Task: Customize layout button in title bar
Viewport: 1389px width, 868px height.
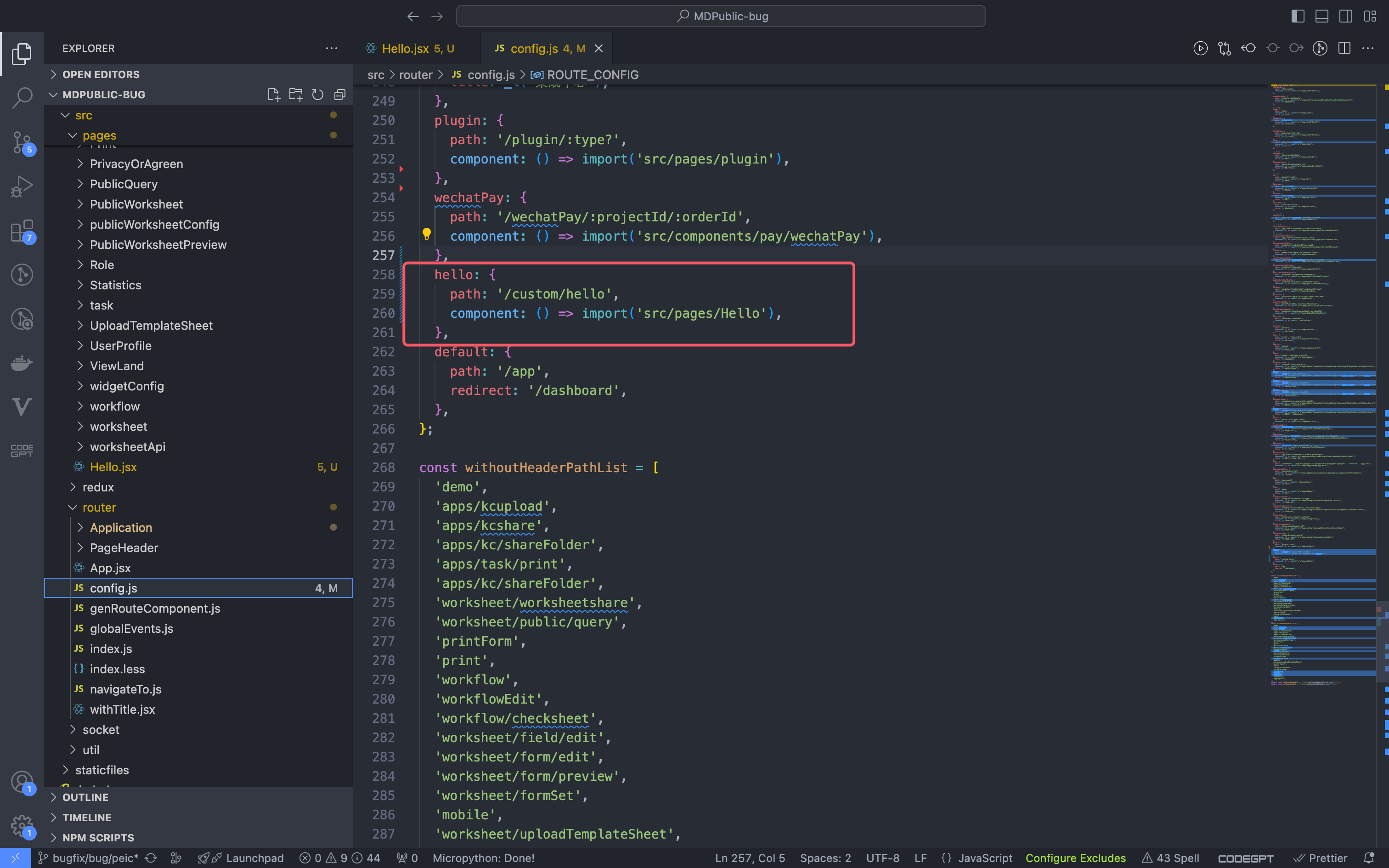Action: click(x=1370, y=16)
